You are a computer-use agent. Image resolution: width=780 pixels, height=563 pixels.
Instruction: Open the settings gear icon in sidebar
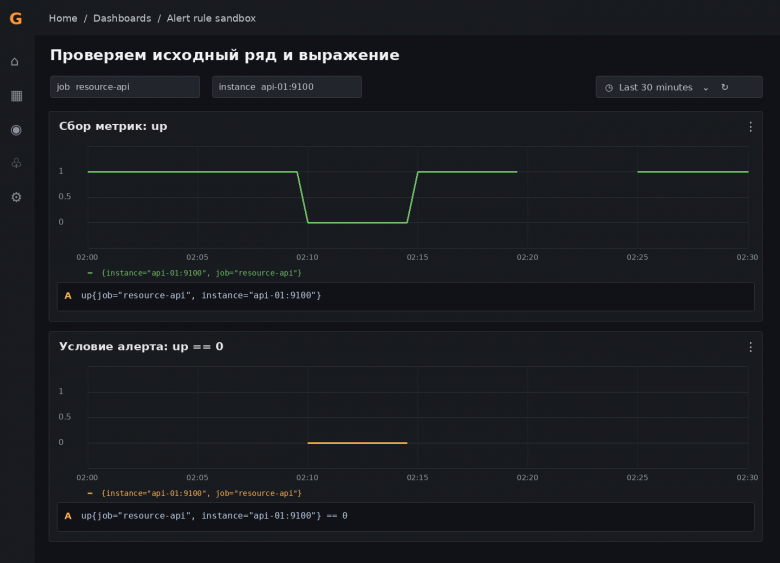(x=16, y=197)
